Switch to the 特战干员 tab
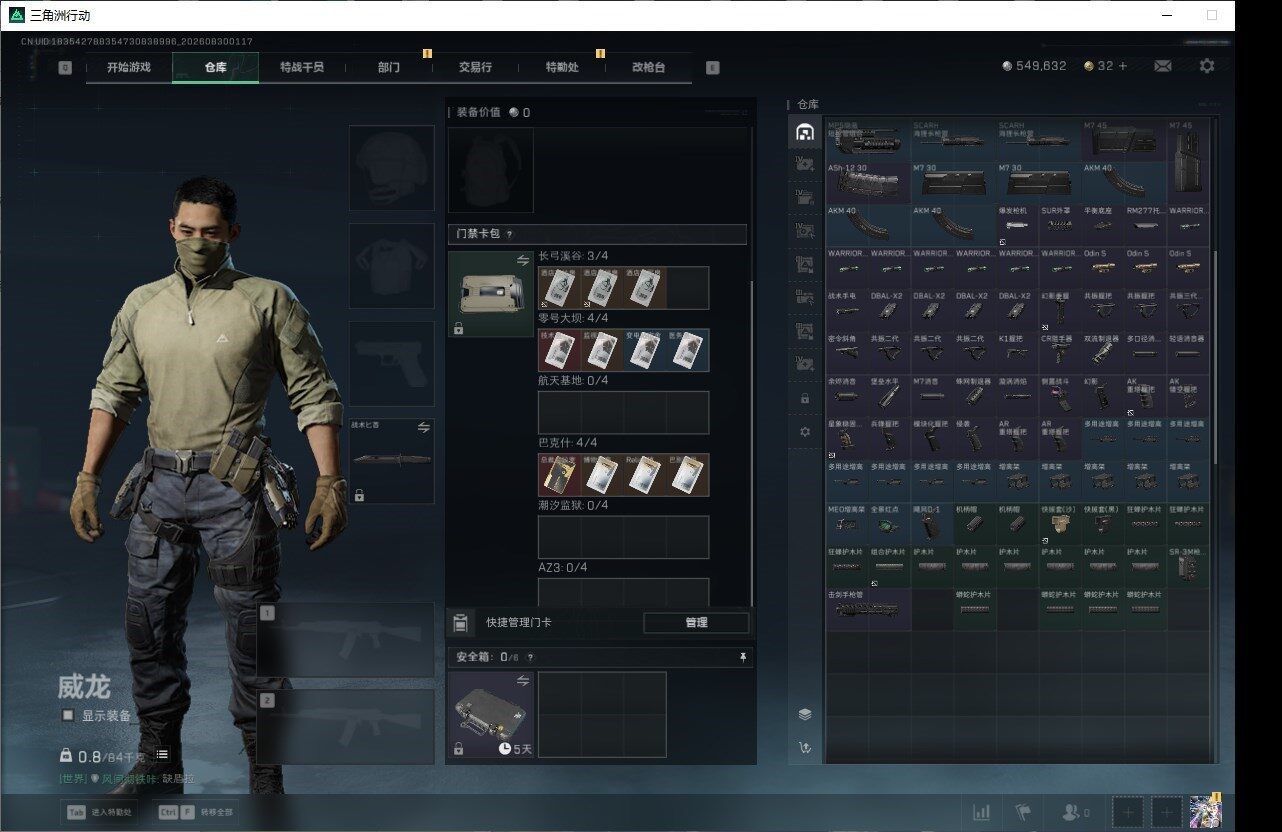This screenshot has height=832, width=1282. [302, 67]
